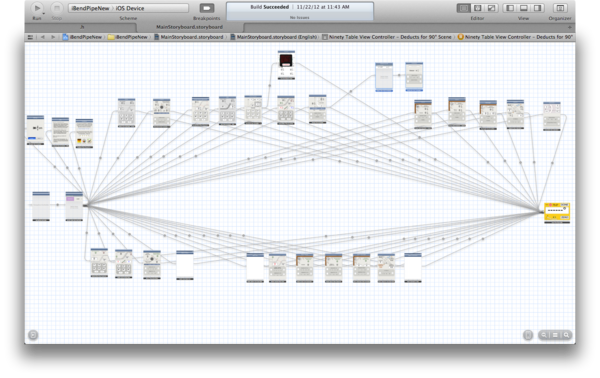Open the related items jump bar menu
The width and height of the screenshot is (600, 378).
tap(30, 37)
